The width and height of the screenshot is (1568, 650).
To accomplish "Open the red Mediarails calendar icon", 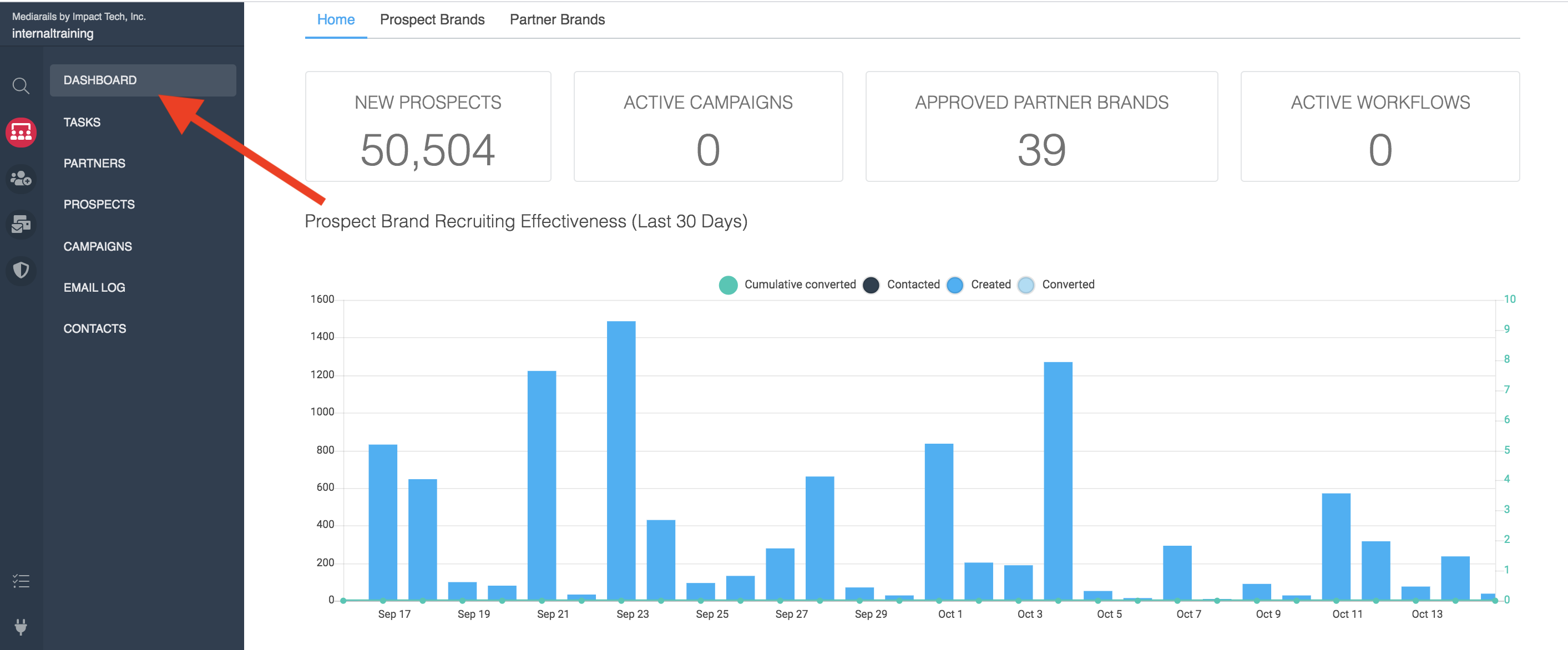I will pos(21,132).
